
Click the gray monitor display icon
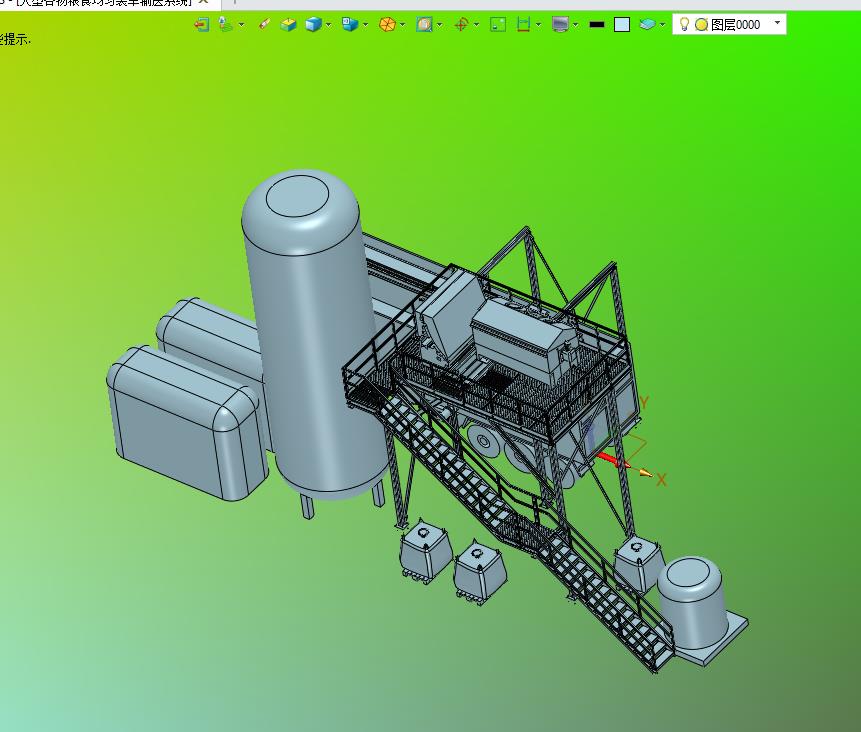click(560, 25)
